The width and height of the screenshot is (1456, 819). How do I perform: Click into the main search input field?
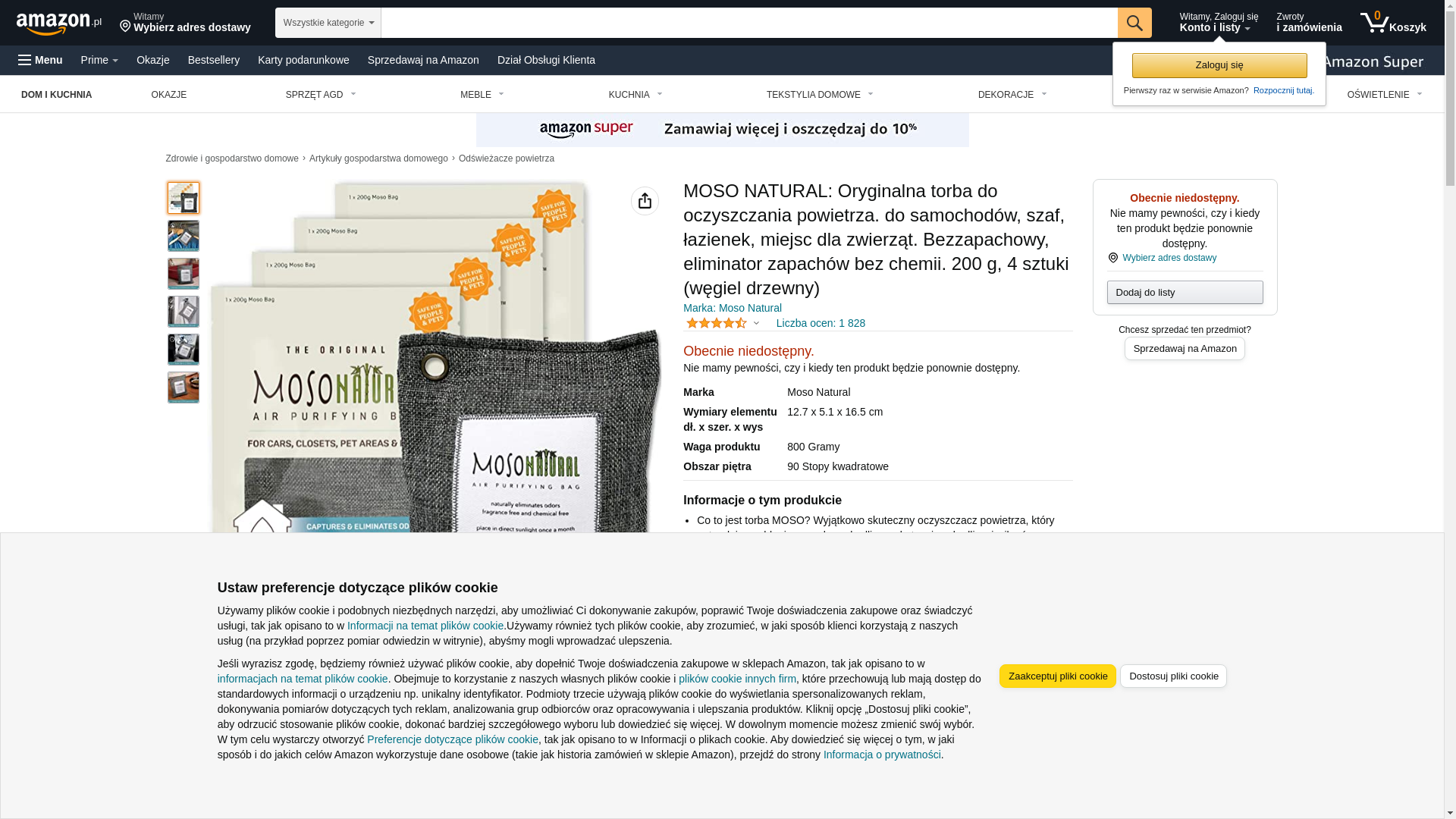coord(749,23)
